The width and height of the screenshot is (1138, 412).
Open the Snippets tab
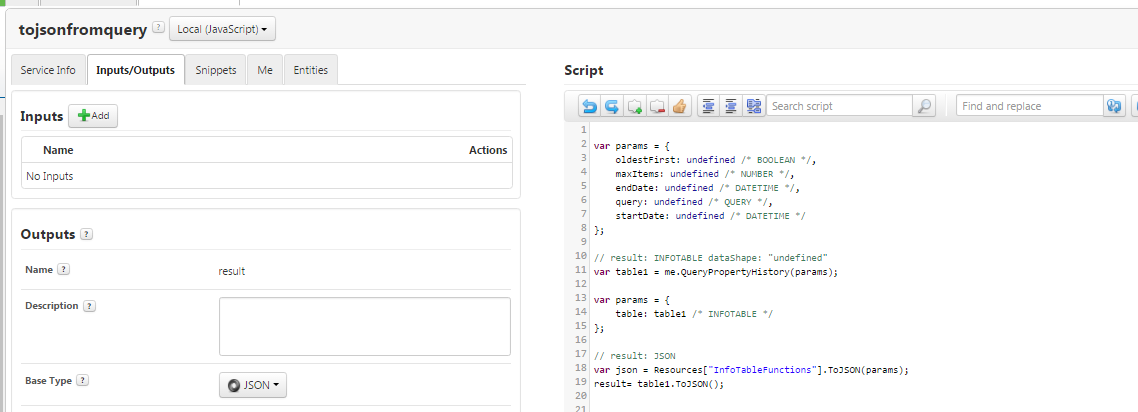(216, 70)
